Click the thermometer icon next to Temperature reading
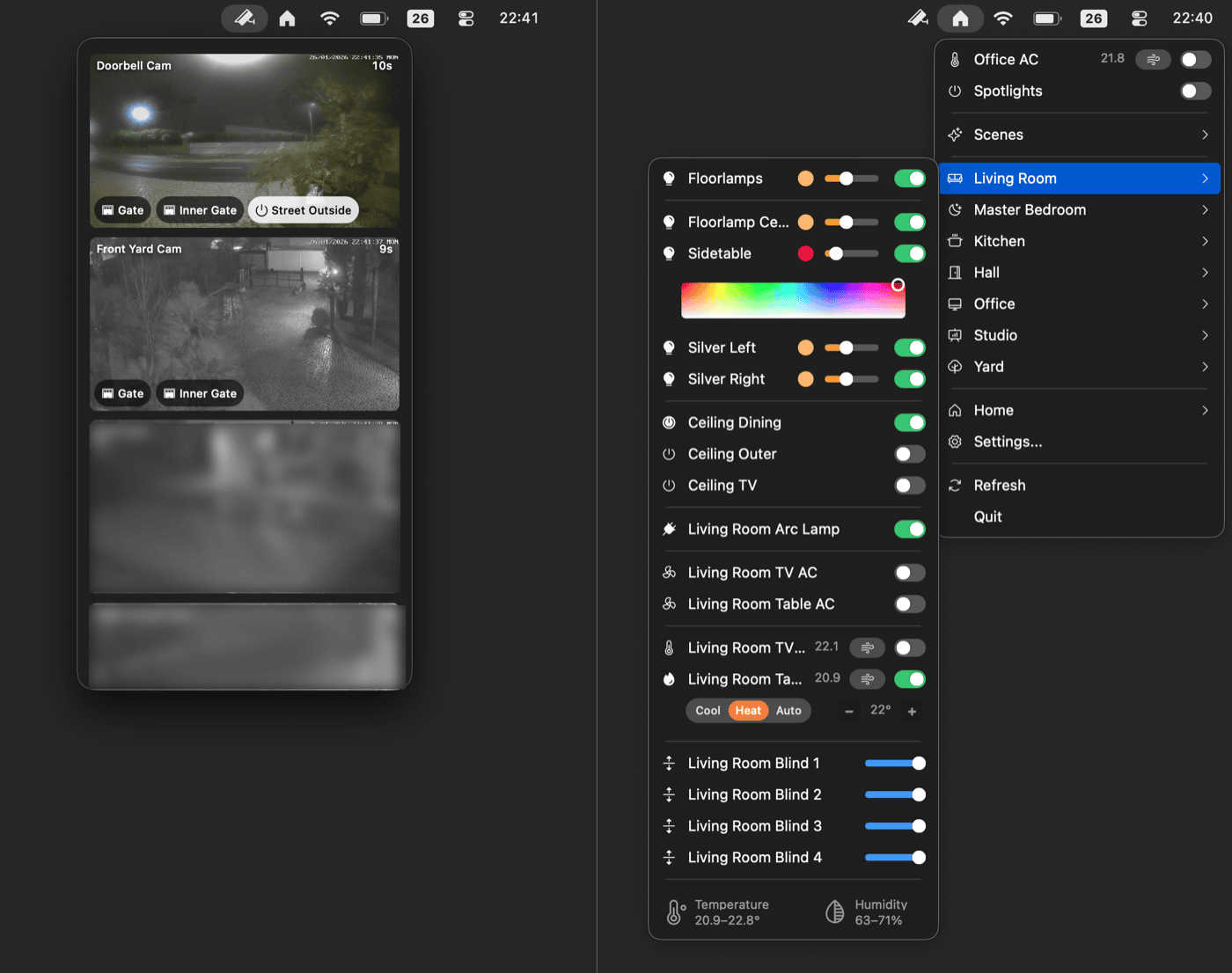The width and height of the screenshot is (1232, 973). pyautogui.click(x=674, y=911)
